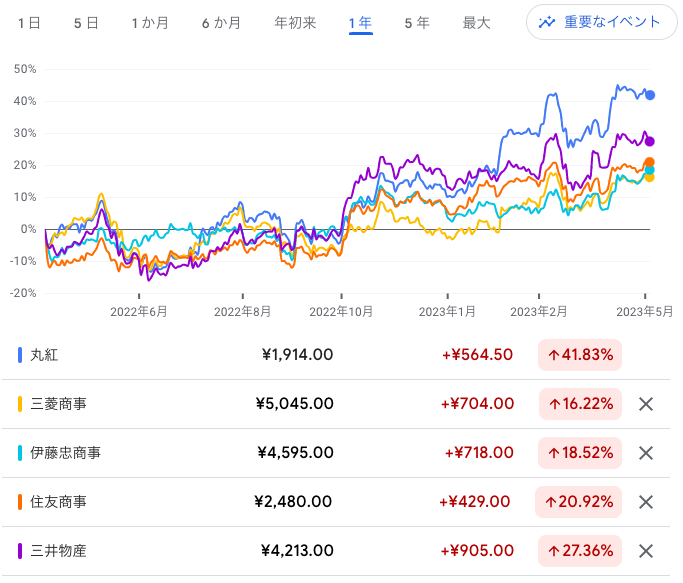Click the 2023年1月 axis label

pos(447,312)
